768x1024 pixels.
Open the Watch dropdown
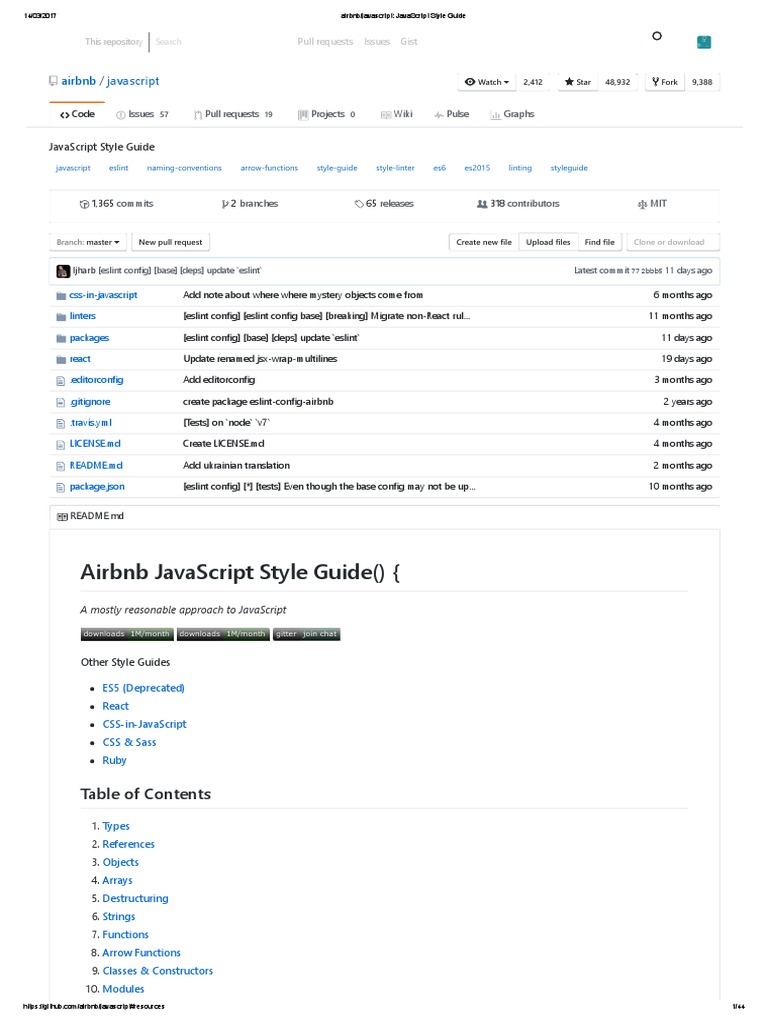tap(487, 82)
